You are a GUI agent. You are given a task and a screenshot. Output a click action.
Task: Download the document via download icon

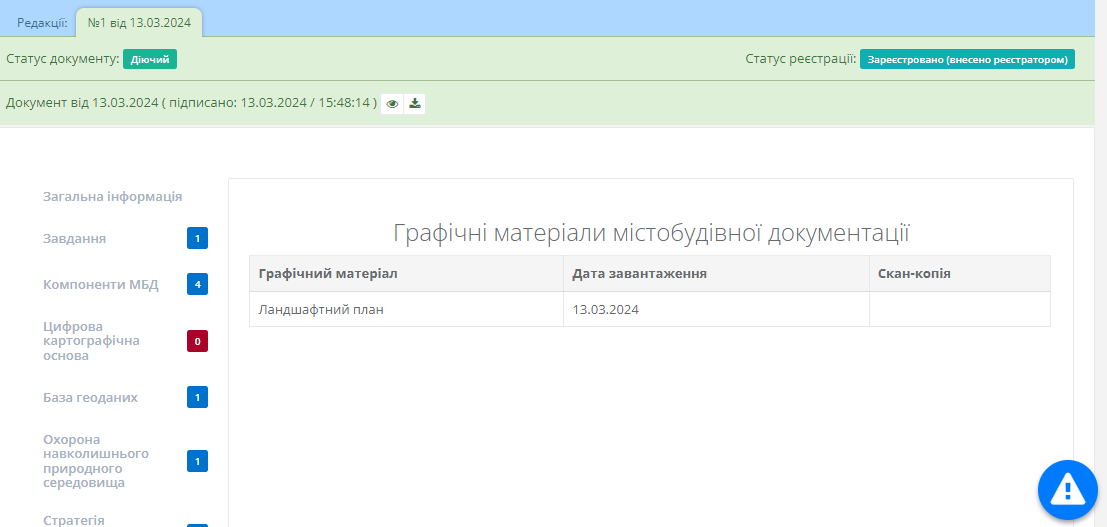point(415,104)
